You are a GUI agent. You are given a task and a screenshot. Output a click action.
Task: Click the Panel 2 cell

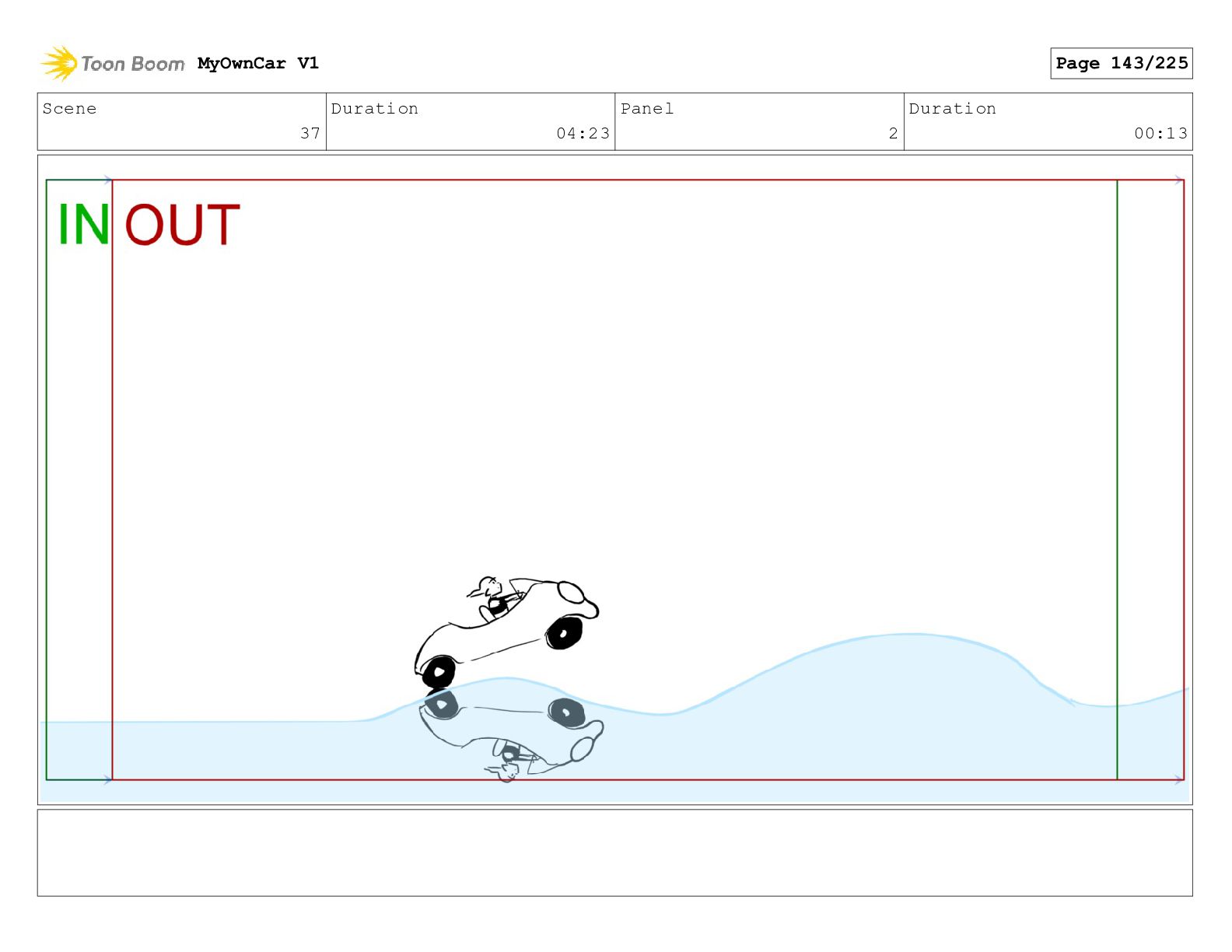759,121
